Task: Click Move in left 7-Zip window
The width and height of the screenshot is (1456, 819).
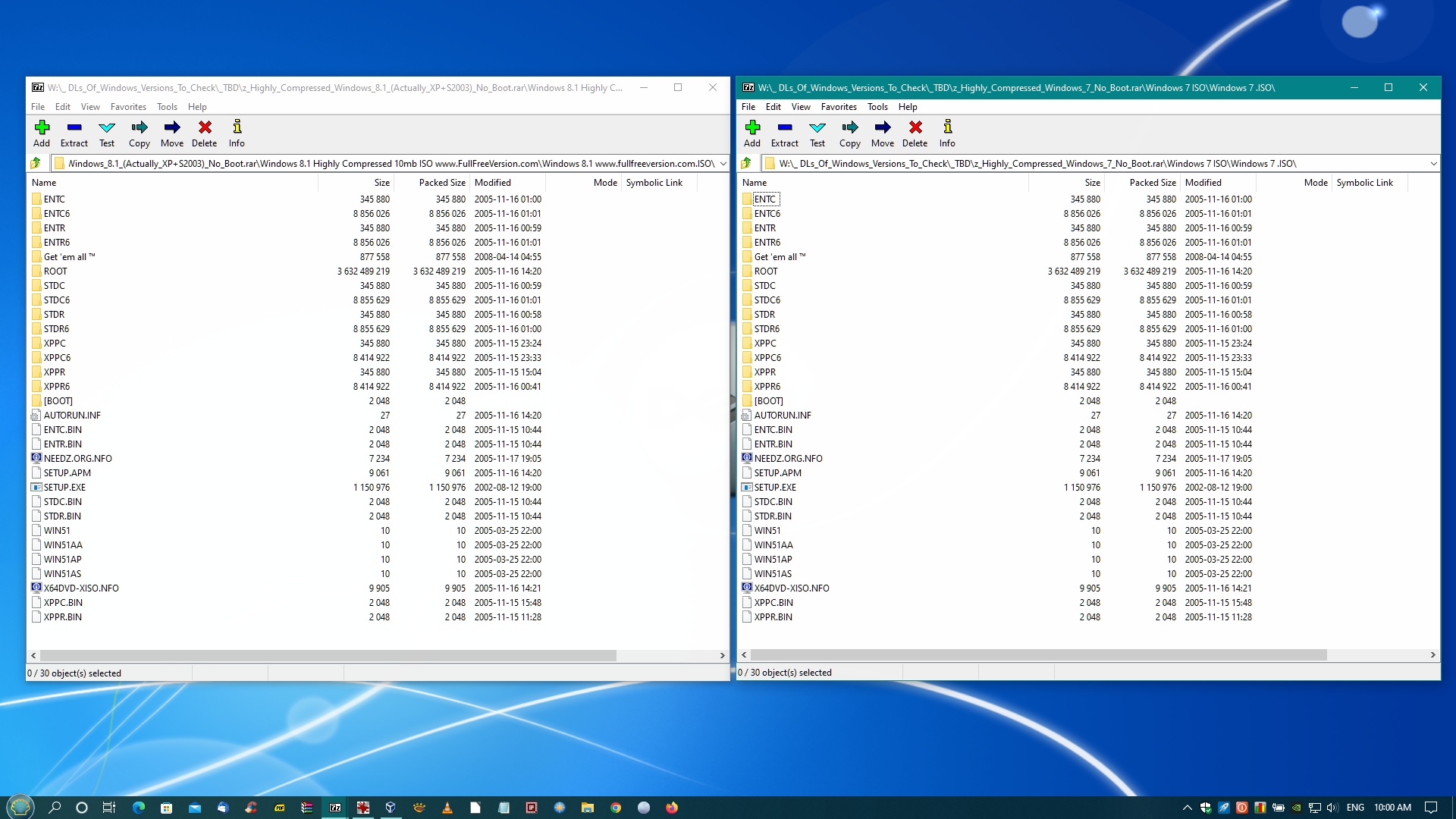Action: coord(172,133)
